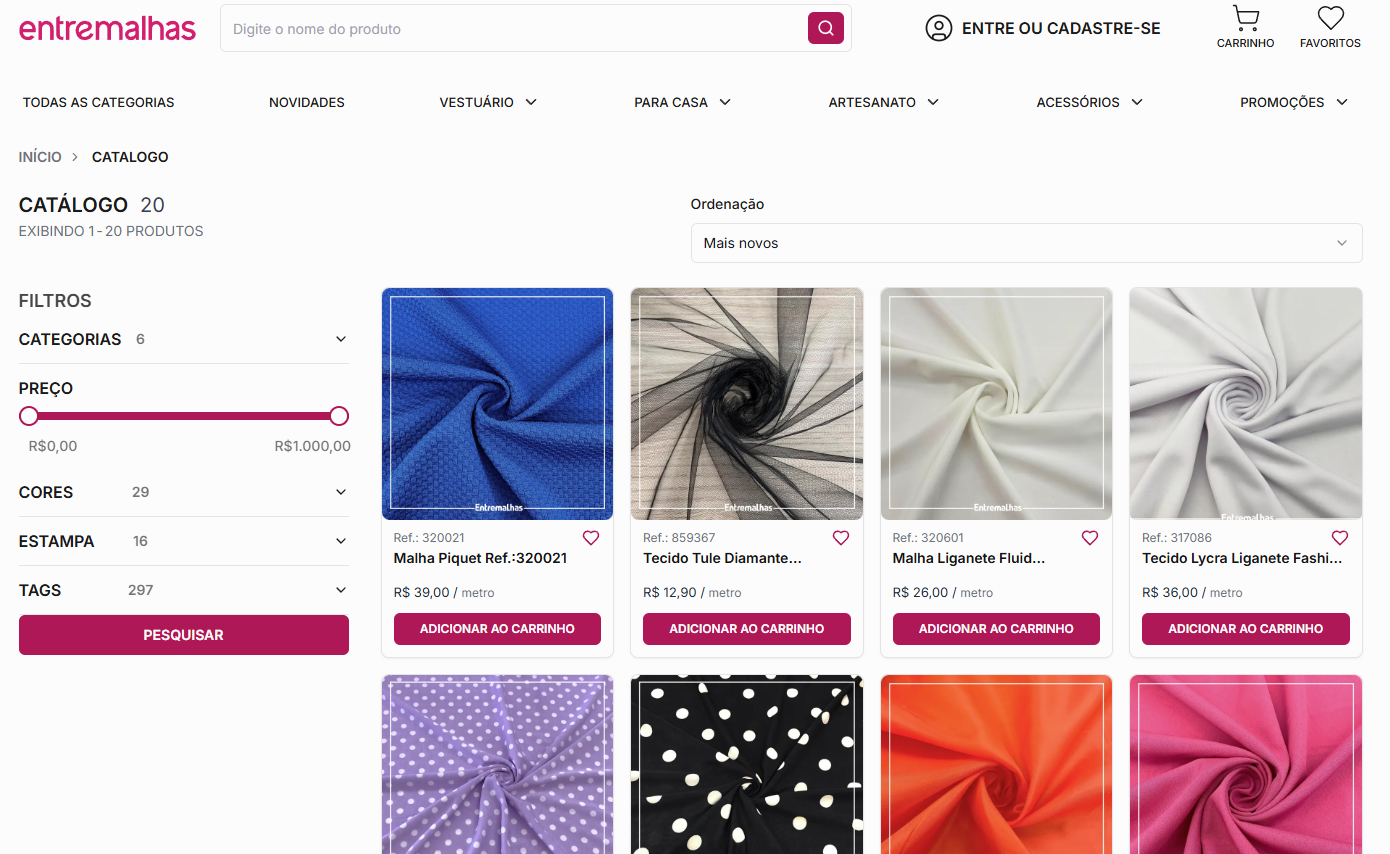Viewport: 1390px width, 854px height.
Task: Open the blue Malha Piquet product image
Action: (497, 404)
